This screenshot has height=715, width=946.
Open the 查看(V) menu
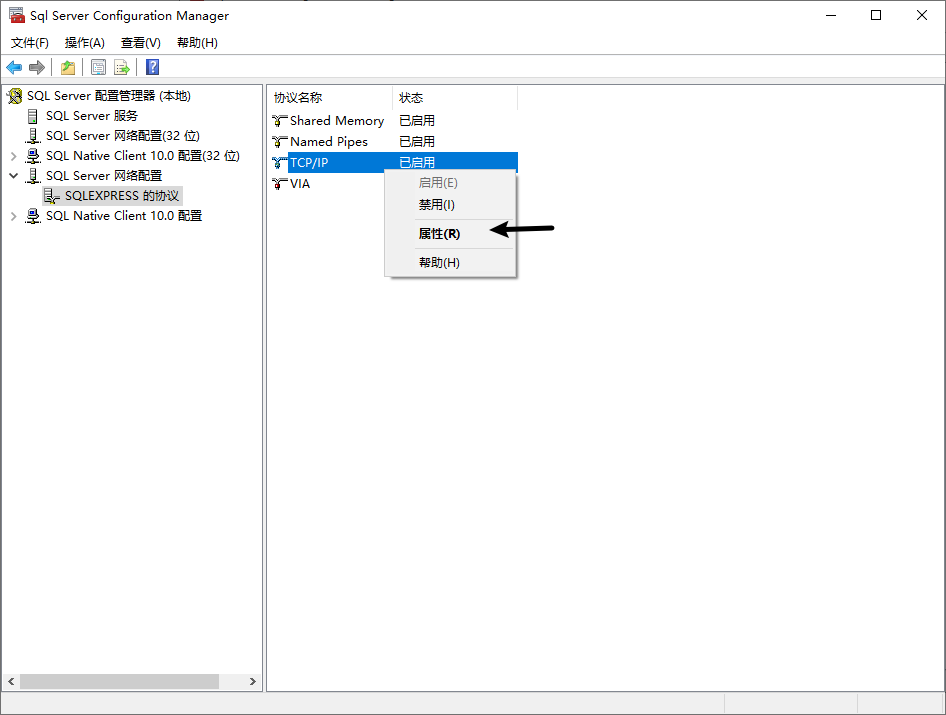(140, 43)
